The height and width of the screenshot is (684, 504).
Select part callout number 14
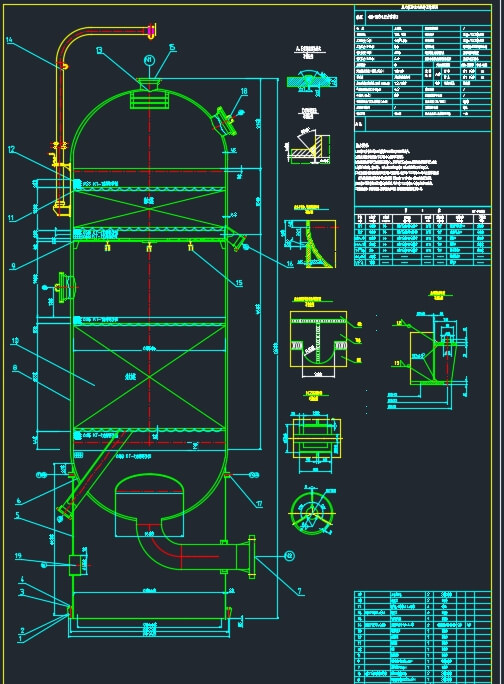[9, 40]
